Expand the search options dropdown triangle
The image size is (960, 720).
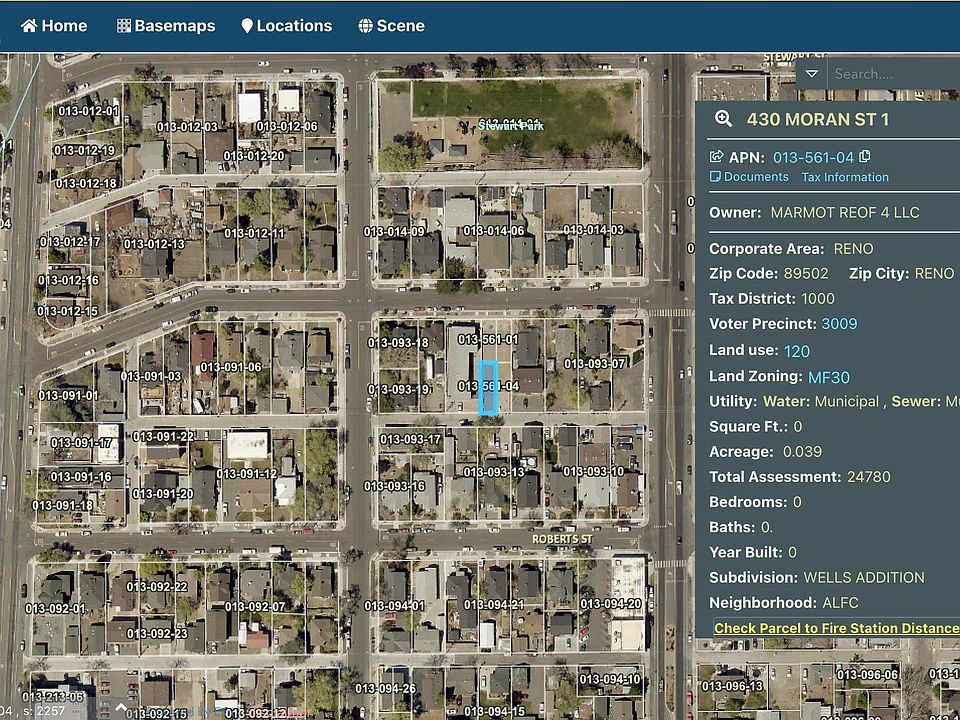coord(811,74)
